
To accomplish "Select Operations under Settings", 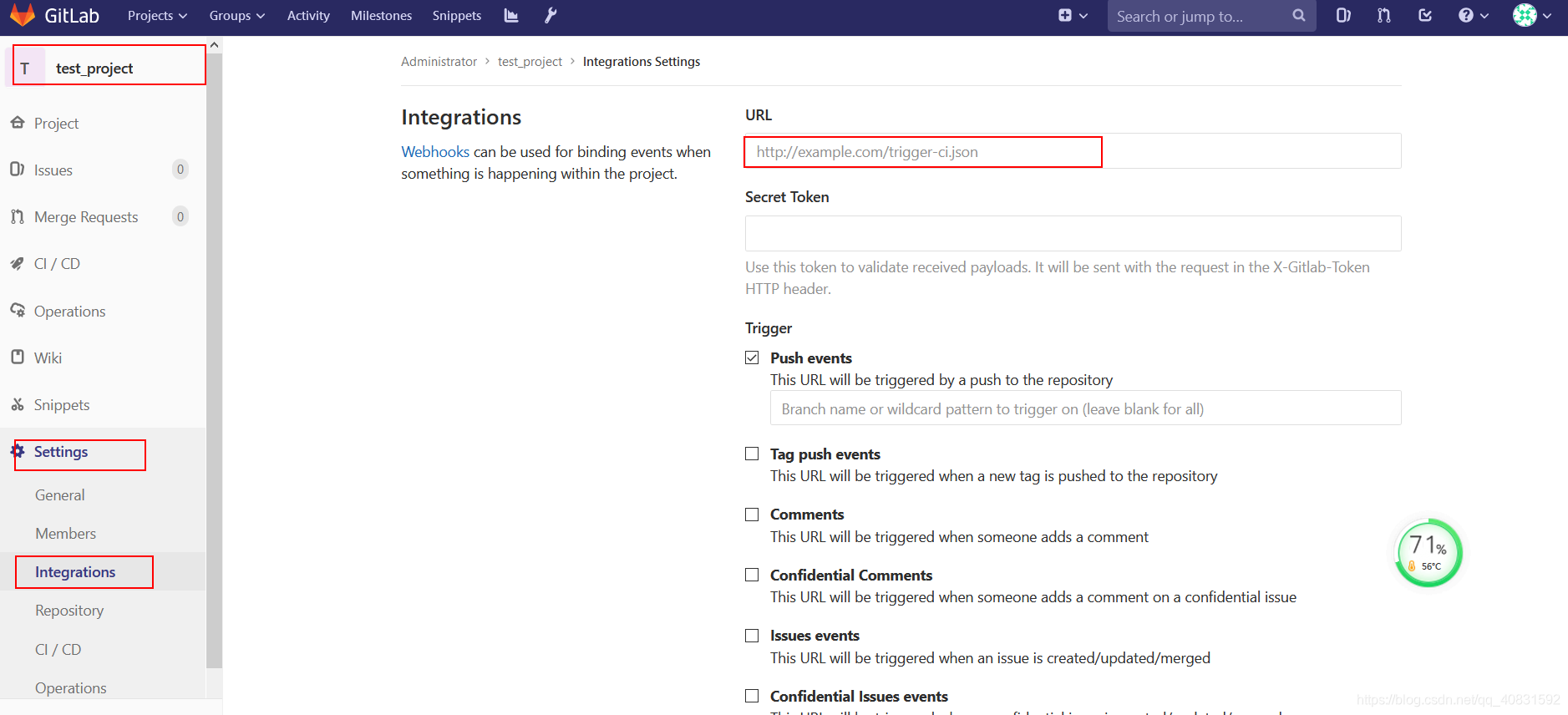I will (71, 687).
